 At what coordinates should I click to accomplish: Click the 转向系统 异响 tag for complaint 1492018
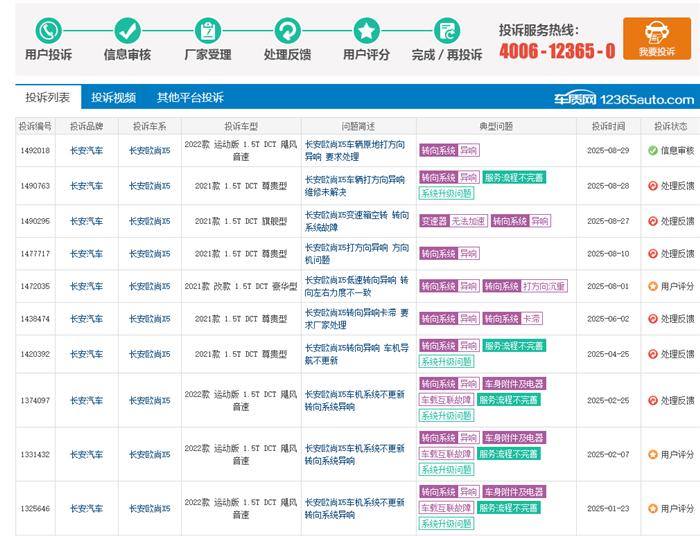[449, 150]
